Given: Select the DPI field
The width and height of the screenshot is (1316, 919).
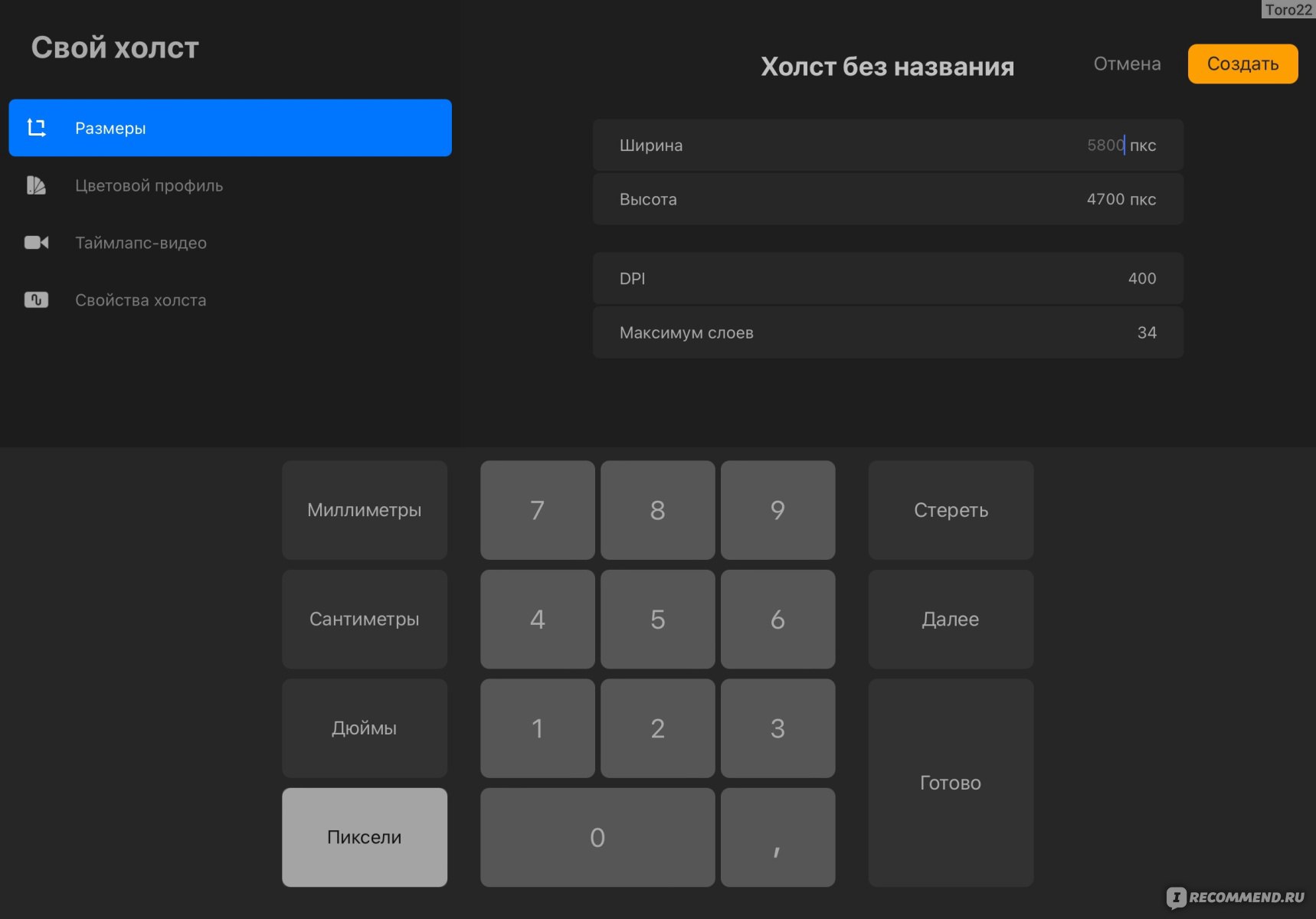Looking at the screenshot, I should [888, 278].
